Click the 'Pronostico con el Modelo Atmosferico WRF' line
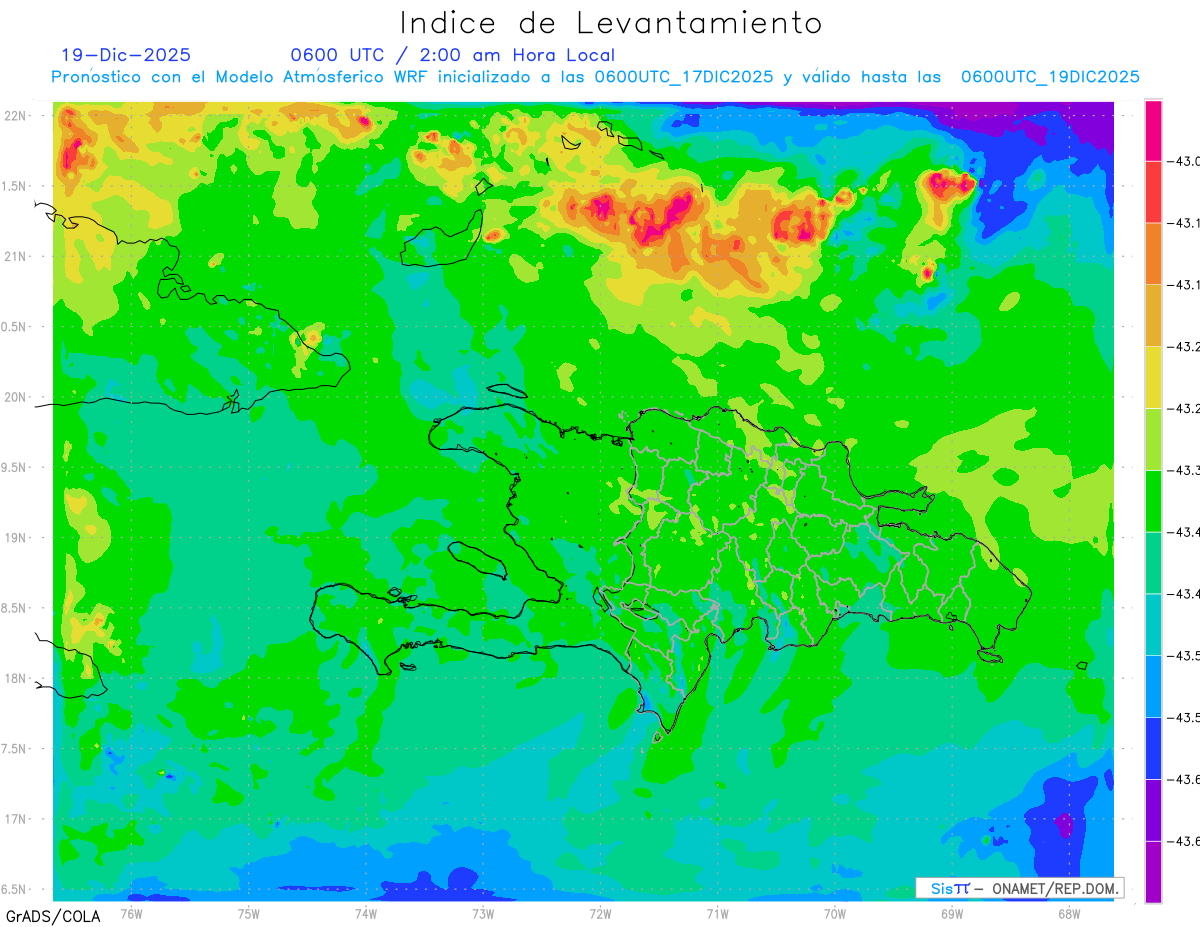This screenshot has width=1200, height=927. point(596,77)
